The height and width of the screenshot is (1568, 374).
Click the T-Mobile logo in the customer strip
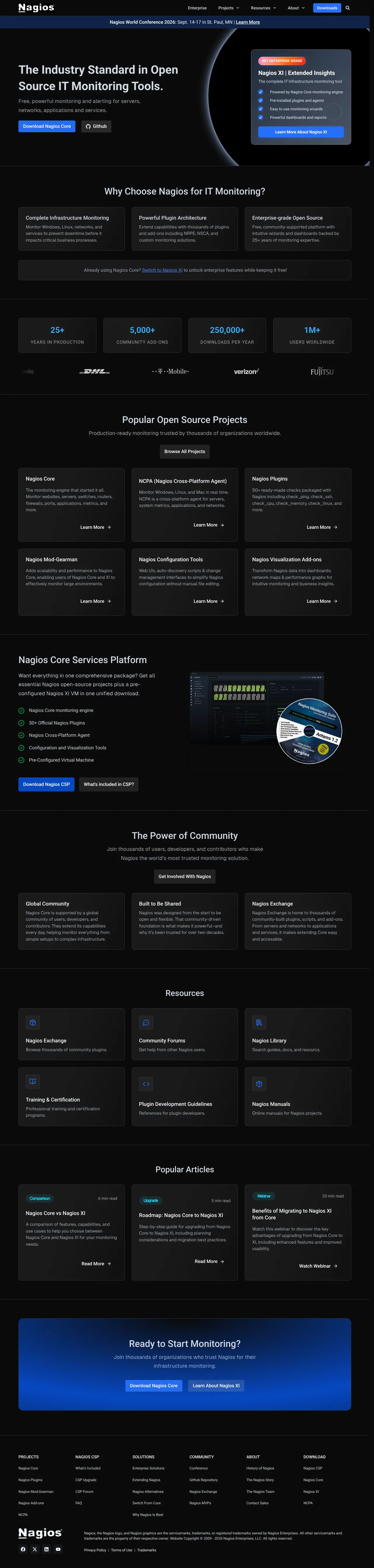tap(170, 371)
